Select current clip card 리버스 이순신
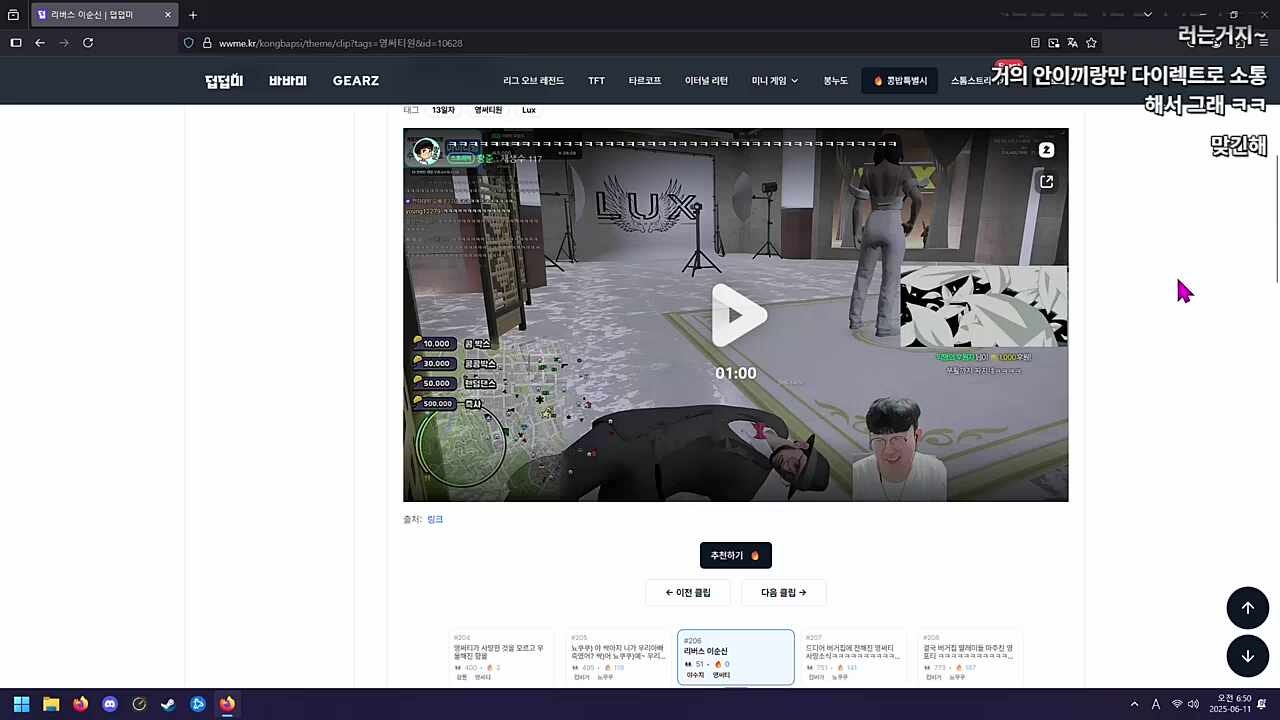This screenshot has height=720, width=1280. tap(736, 657)
